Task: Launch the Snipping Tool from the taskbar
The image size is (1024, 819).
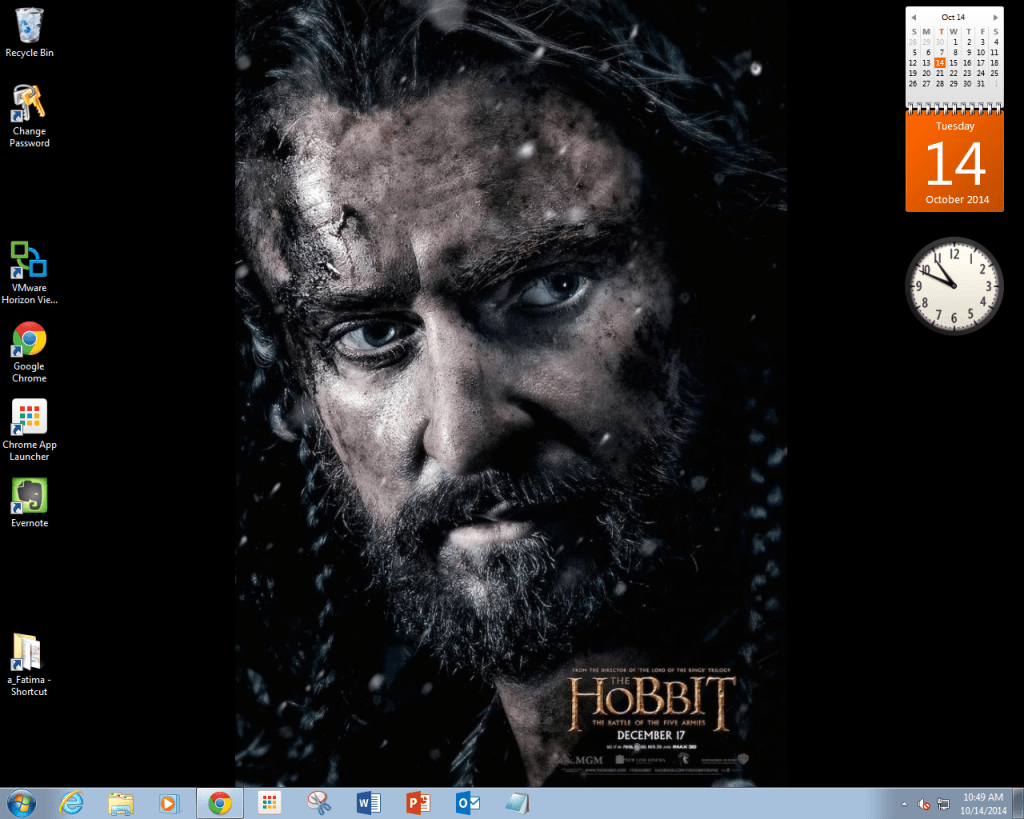Action: (x=320, y=802)
